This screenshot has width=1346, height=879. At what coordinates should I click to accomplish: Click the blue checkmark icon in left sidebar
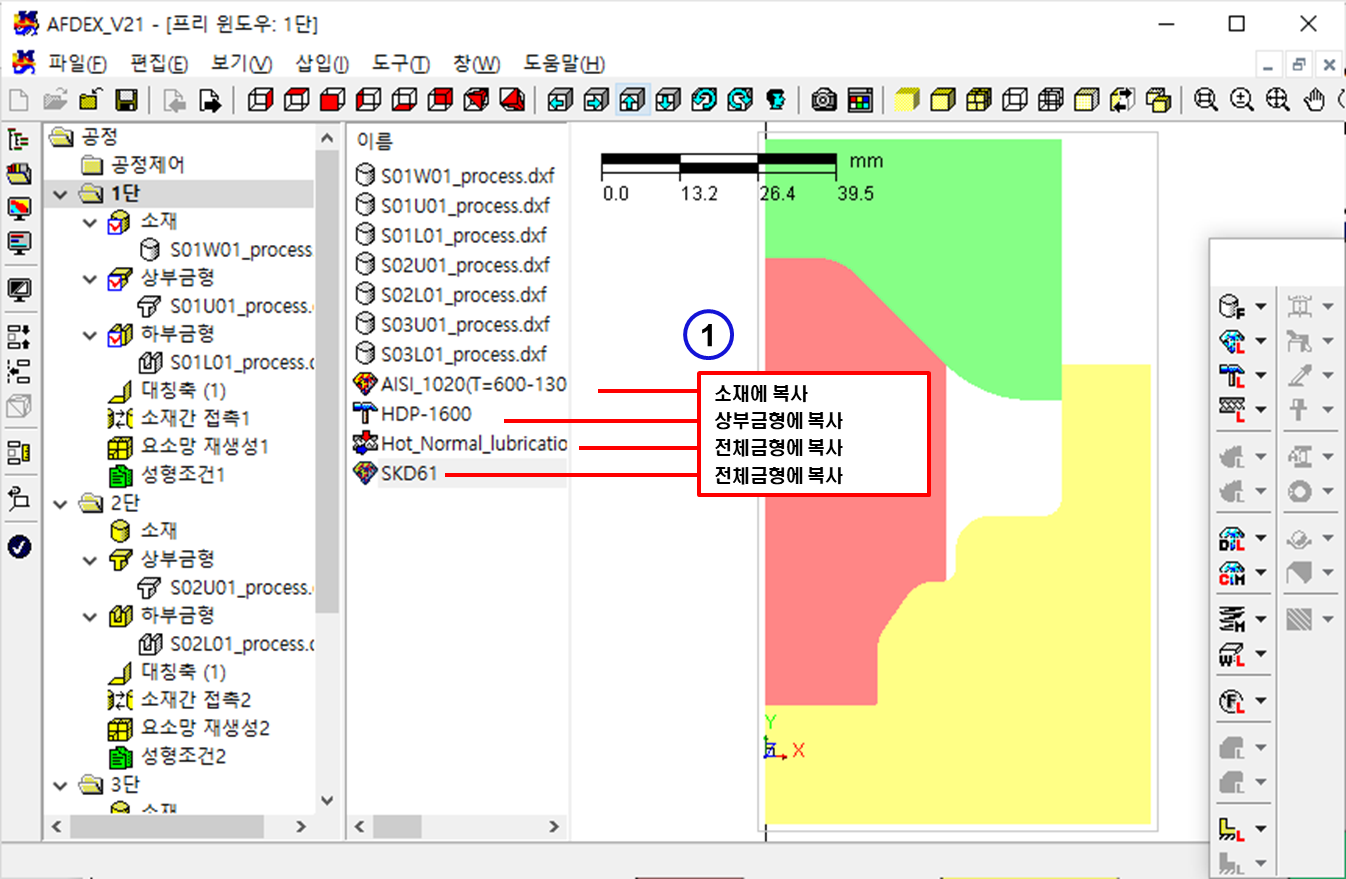pyautogui.click(x=19, y=546)
